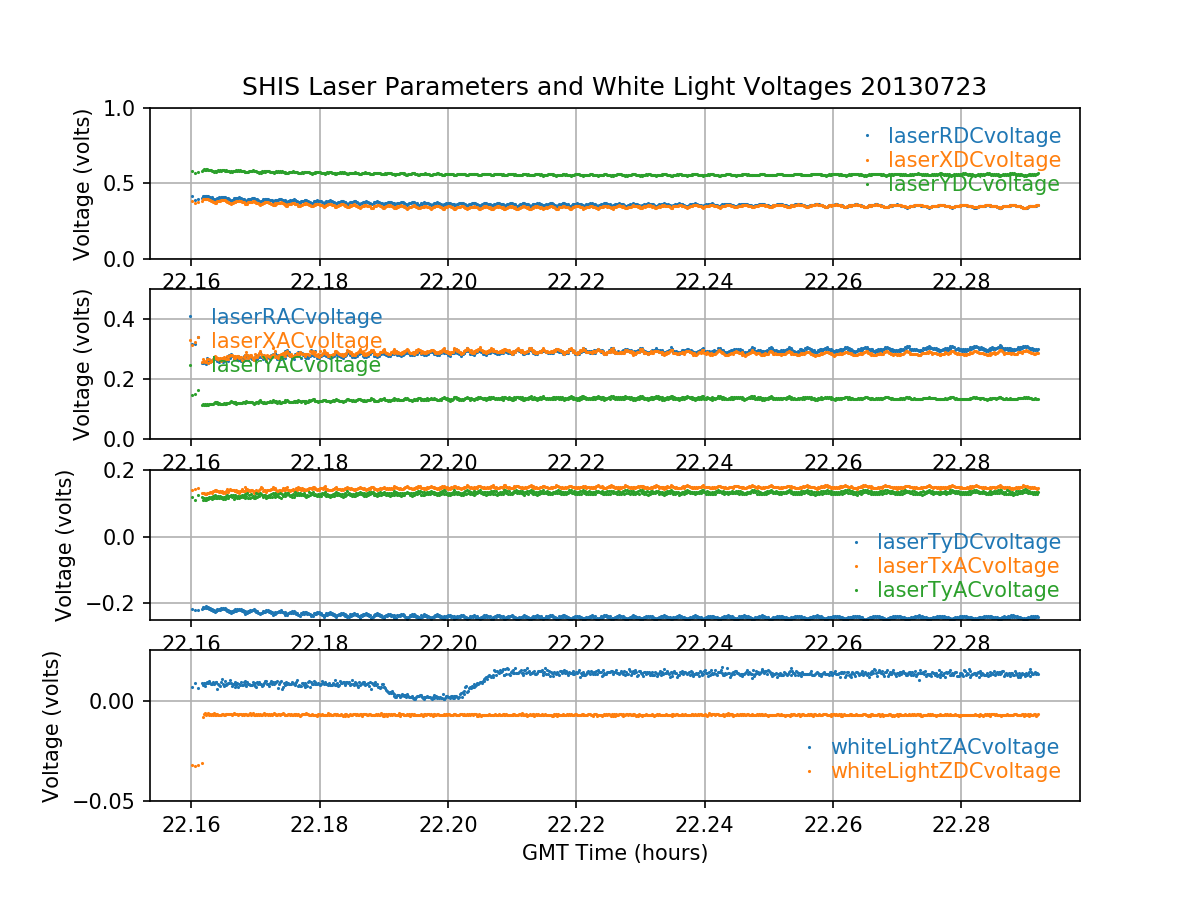The width and height of the screenshot is (1200, 900).
Task: Click the laserTyACvoltage legend label
Action: (967, 590)
